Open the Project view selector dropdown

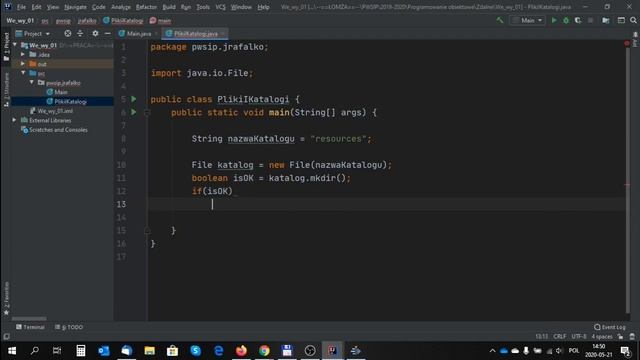click(x=33, y=33)
